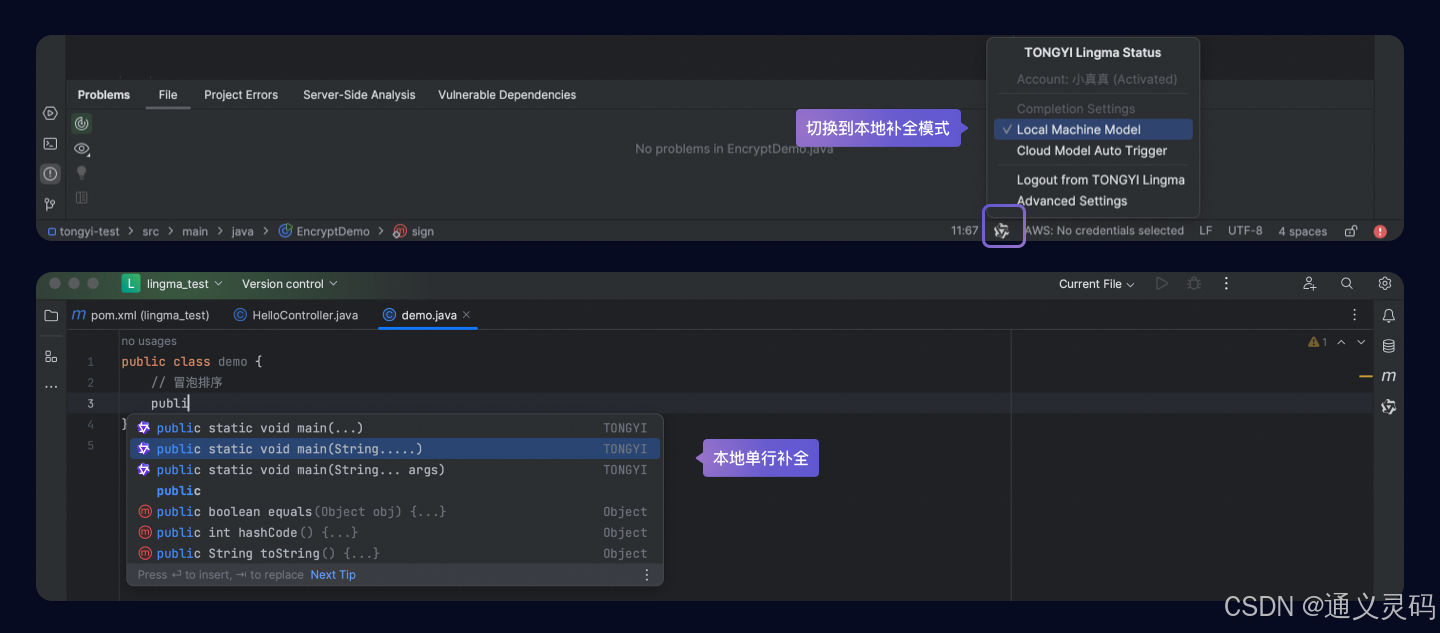Open the lingma_test project dropdown
1440x633 pixels.
(x=173, y=284)
